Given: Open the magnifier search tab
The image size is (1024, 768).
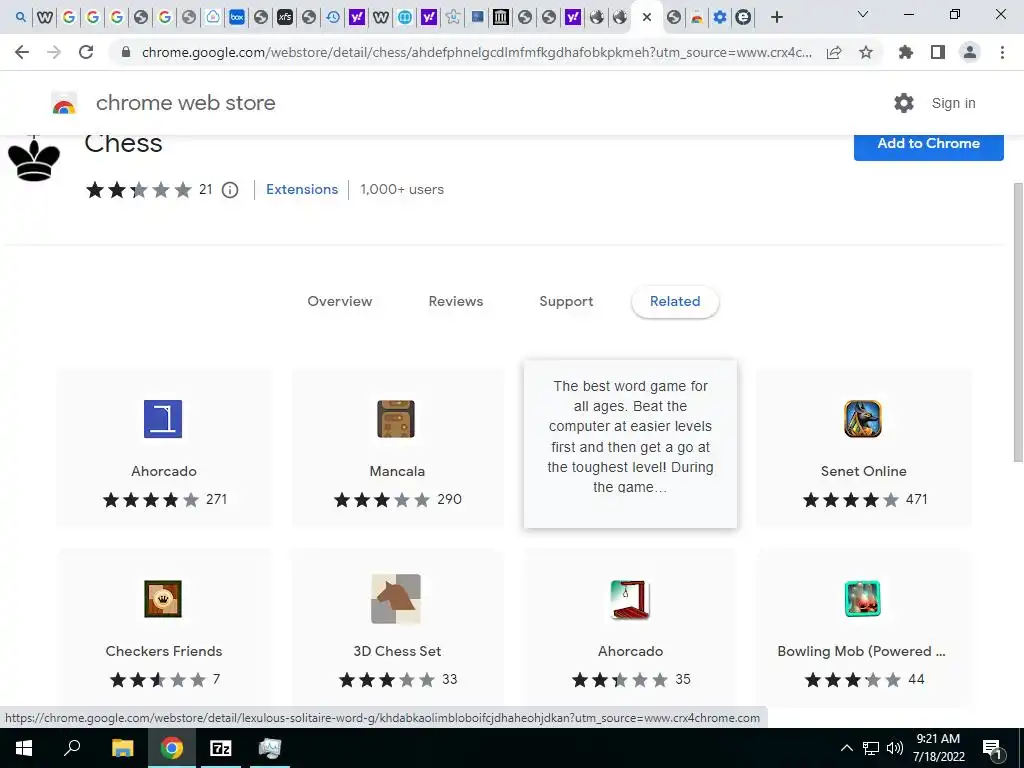Looking at the screenshot, I should (21, 17).
